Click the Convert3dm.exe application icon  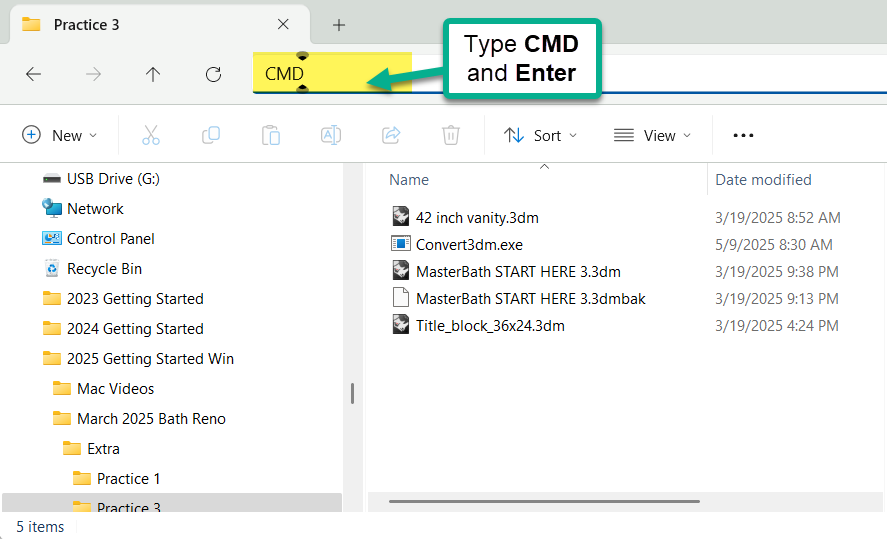tap(401, 244)
